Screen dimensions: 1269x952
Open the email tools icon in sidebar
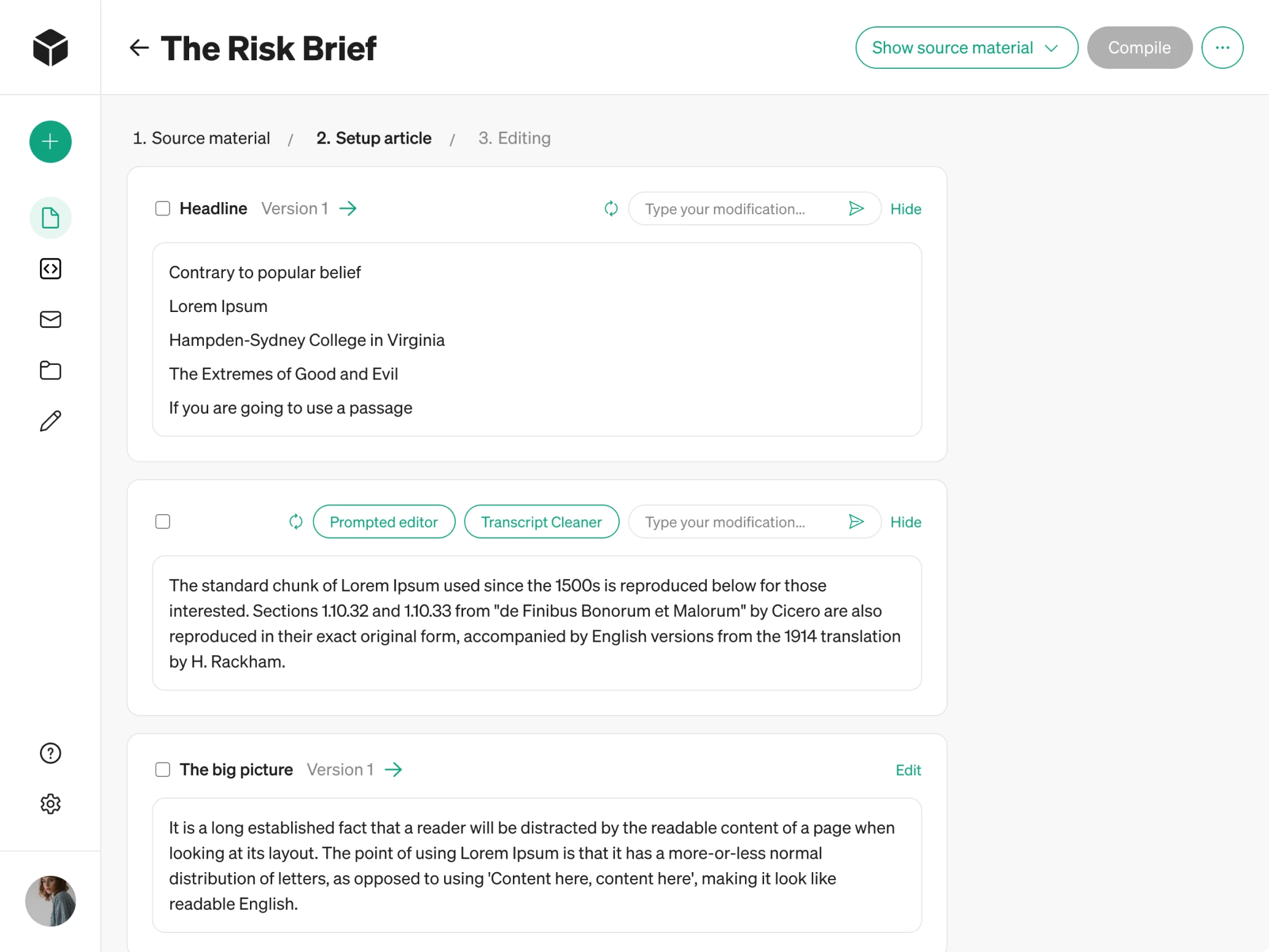coord(50,319)
